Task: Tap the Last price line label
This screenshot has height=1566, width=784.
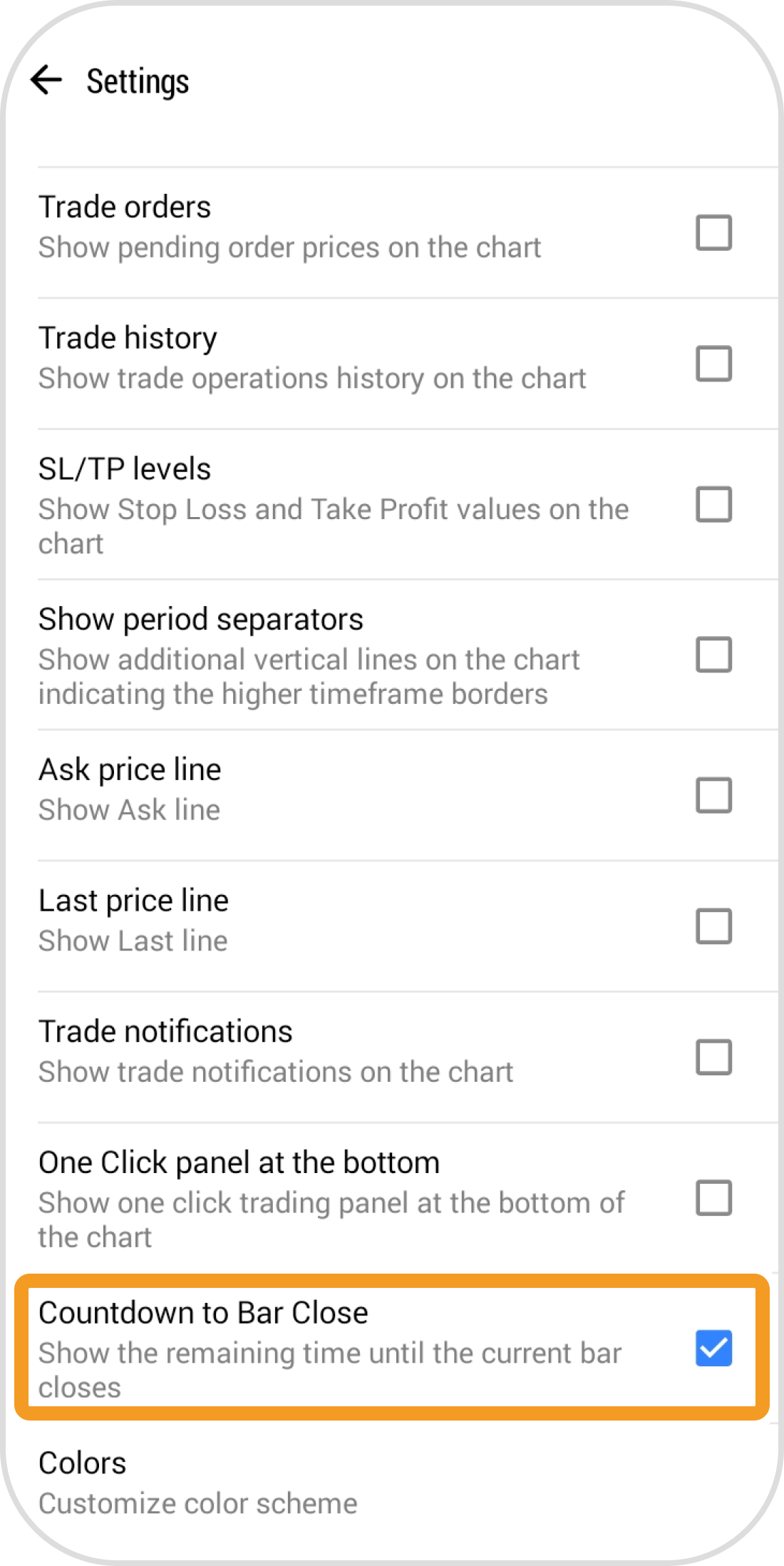Action: click(134, 901)
